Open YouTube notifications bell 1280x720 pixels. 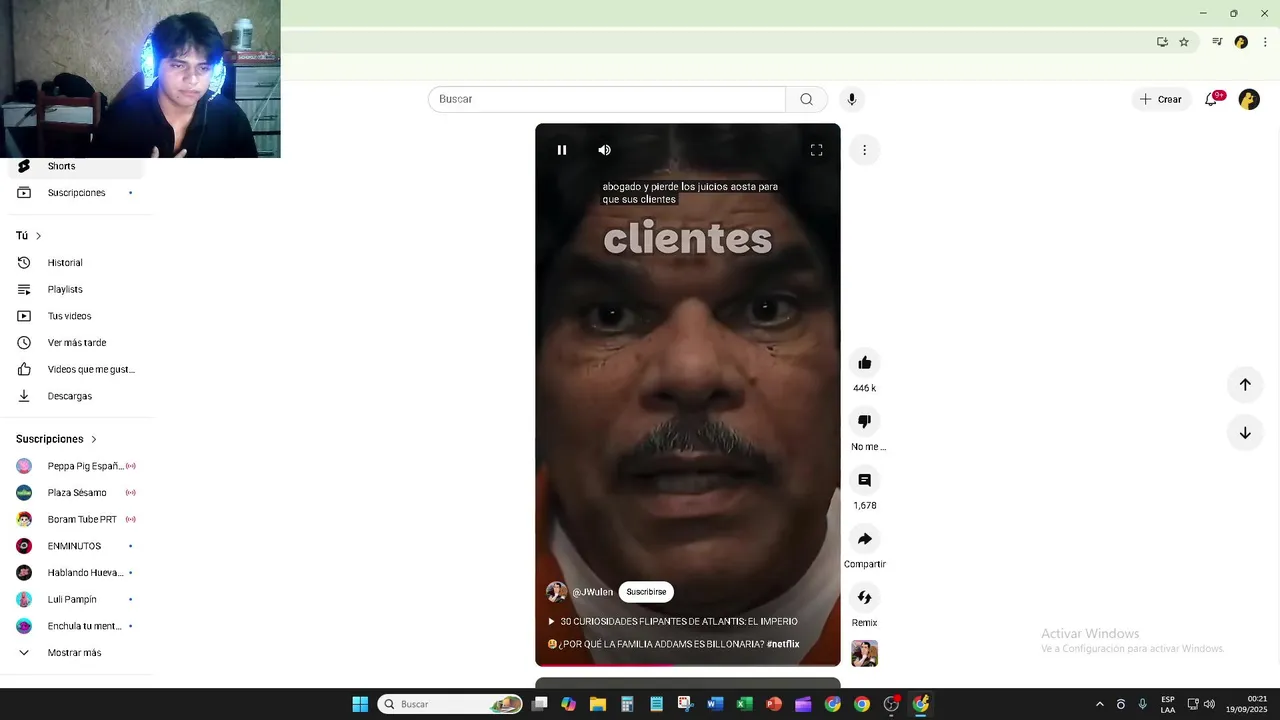1211,99
